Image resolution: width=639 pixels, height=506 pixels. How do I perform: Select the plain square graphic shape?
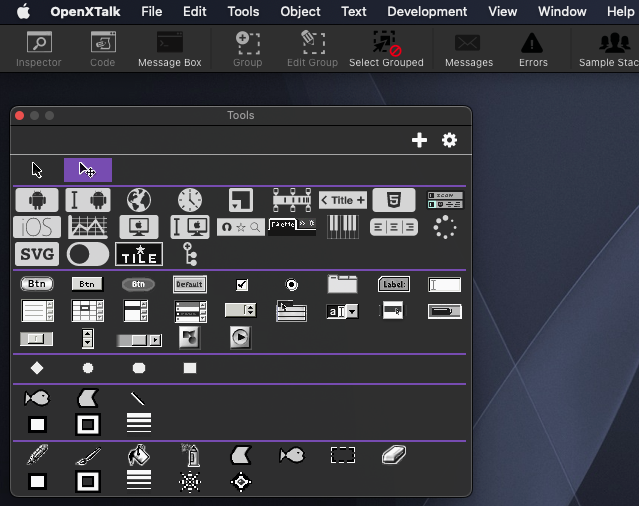[x=190, y=368]
